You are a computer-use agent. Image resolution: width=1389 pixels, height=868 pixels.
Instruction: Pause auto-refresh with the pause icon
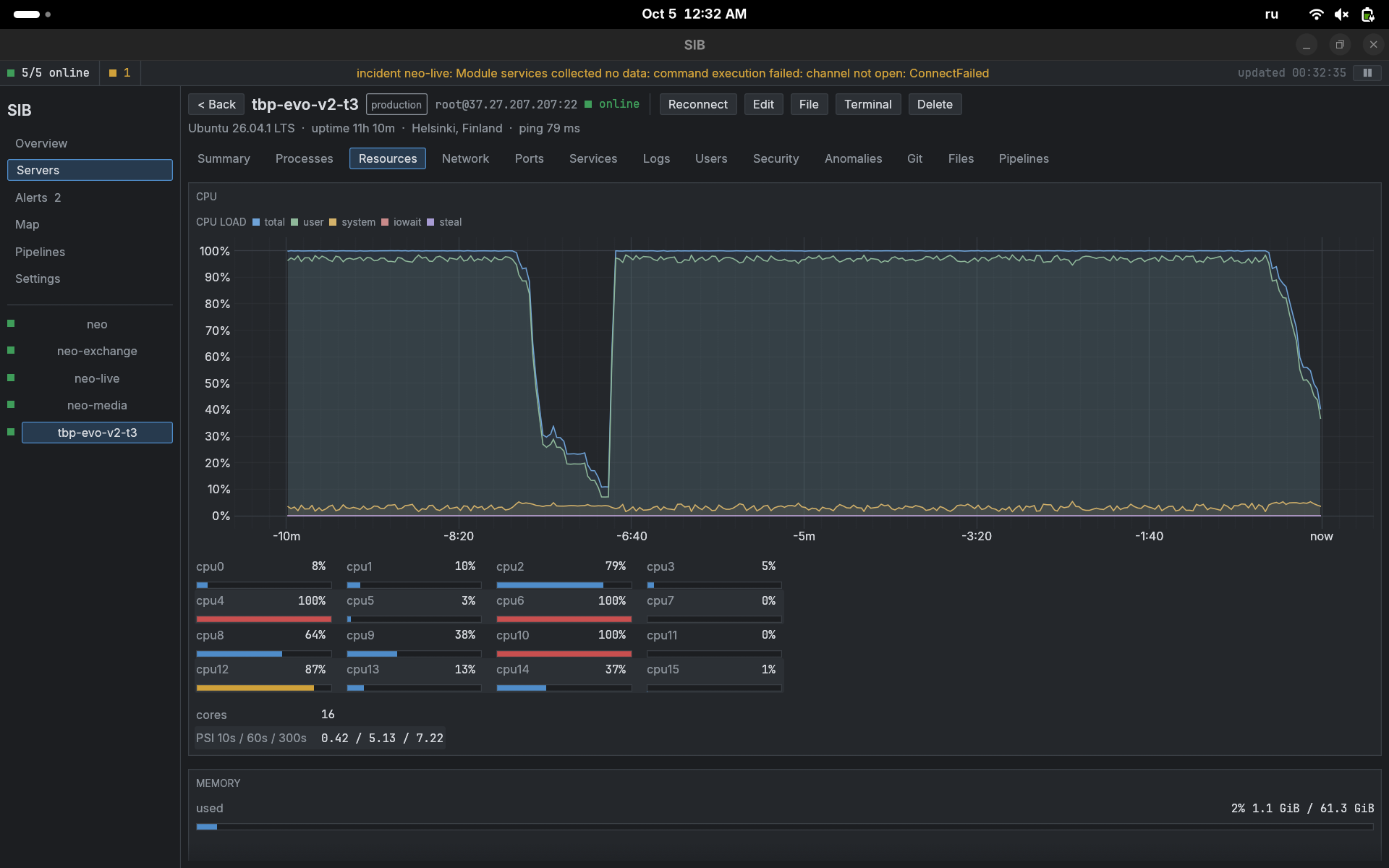pos(1367,73)
